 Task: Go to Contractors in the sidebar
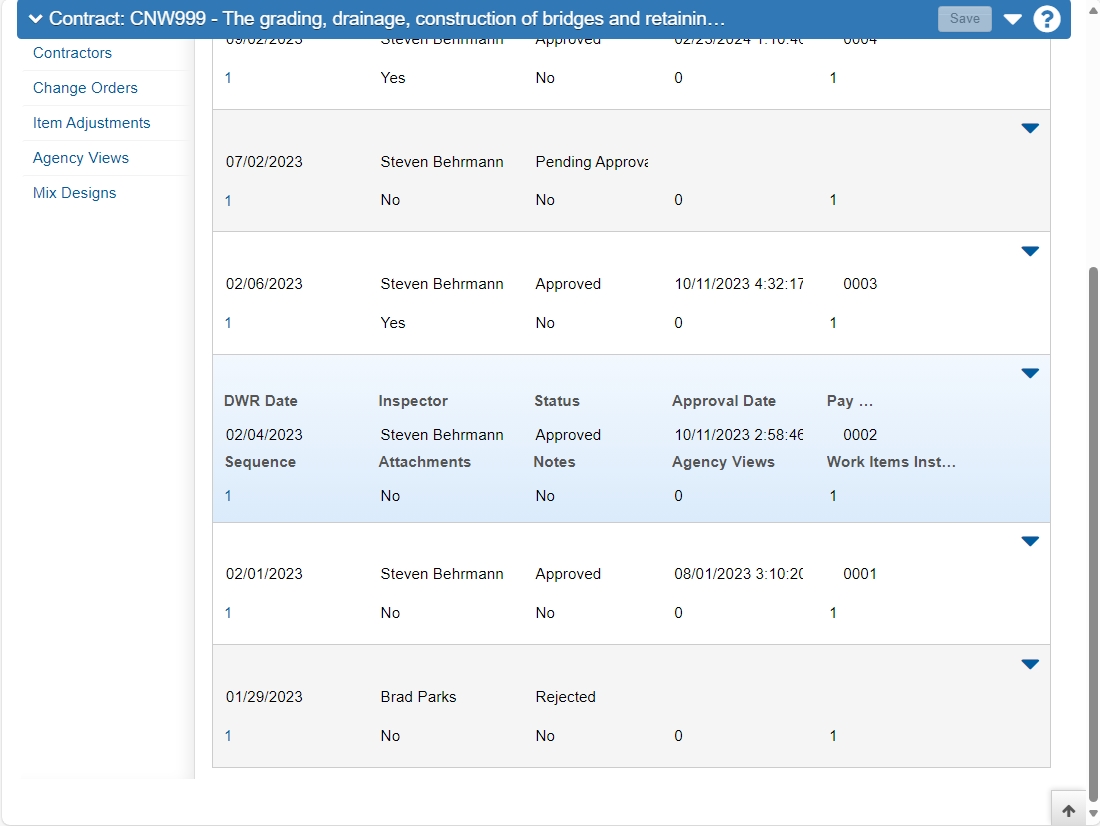pyautogui.click(x=72, y=53)
